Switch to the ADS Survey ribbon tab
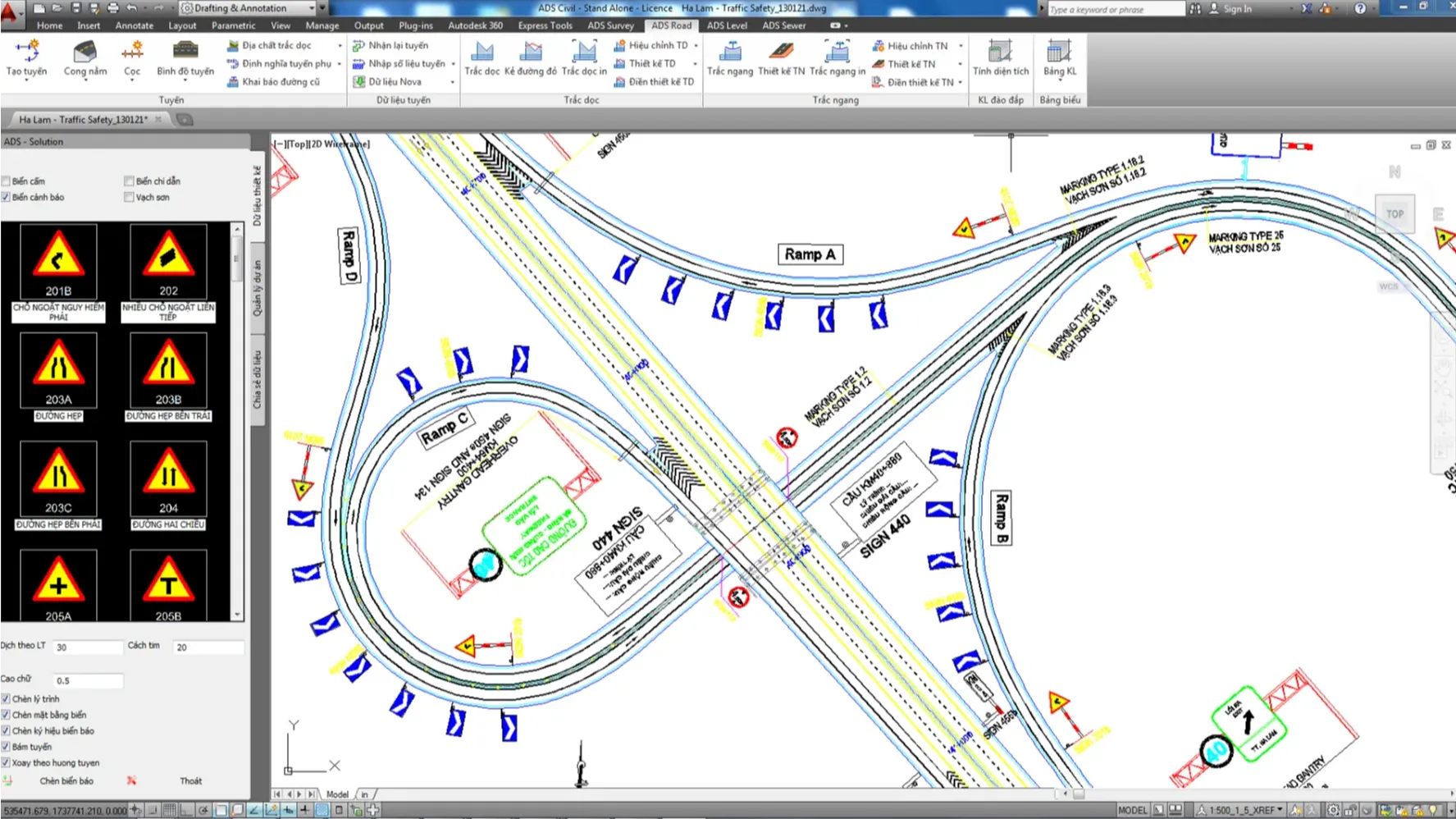This screenshot has height=819, width=1456. click(610, 25)
